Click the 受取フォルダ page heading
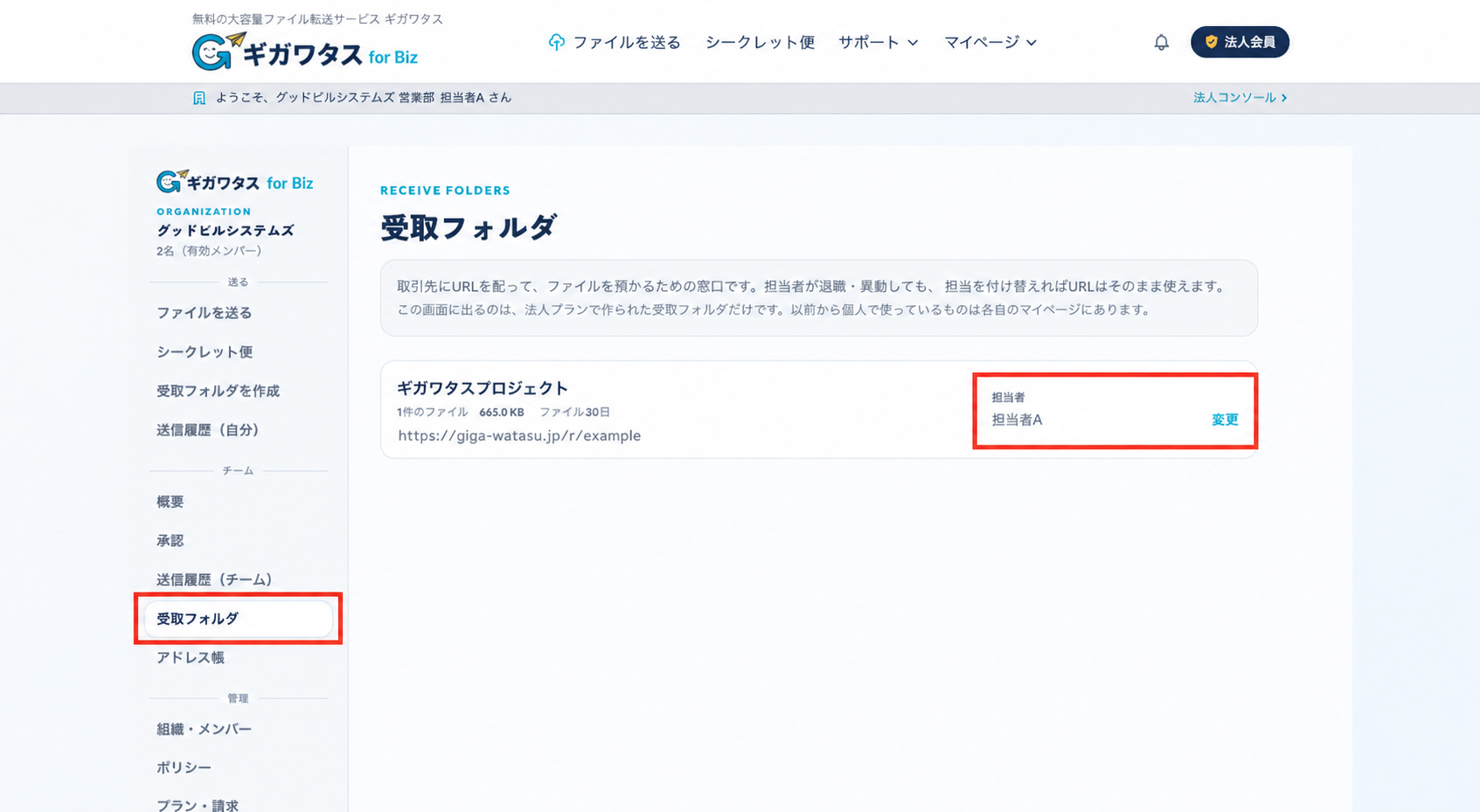This screenshot has width=1480, height=812. (x=468, y=228)
